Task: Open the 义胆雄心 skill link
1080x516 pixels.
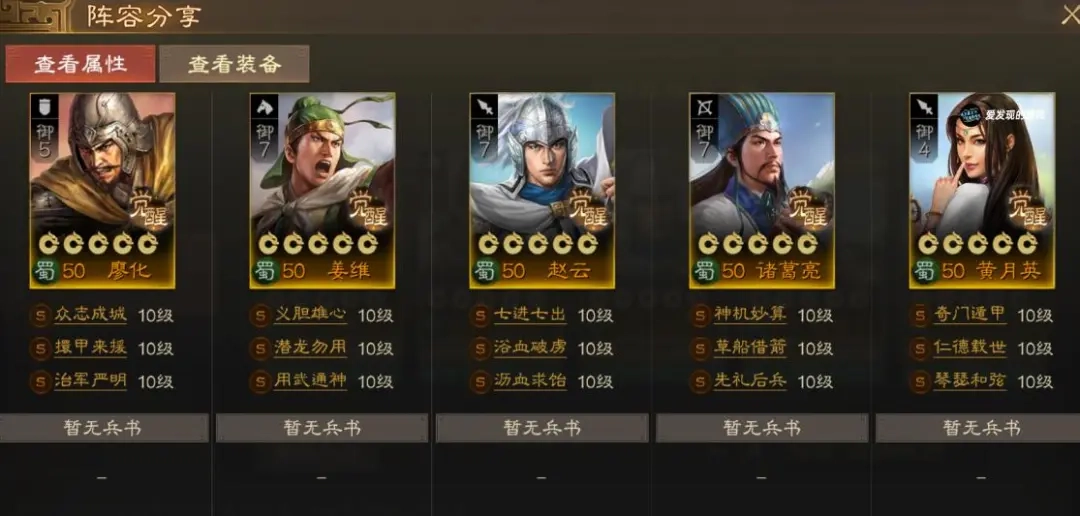Action: coord(310,315)
